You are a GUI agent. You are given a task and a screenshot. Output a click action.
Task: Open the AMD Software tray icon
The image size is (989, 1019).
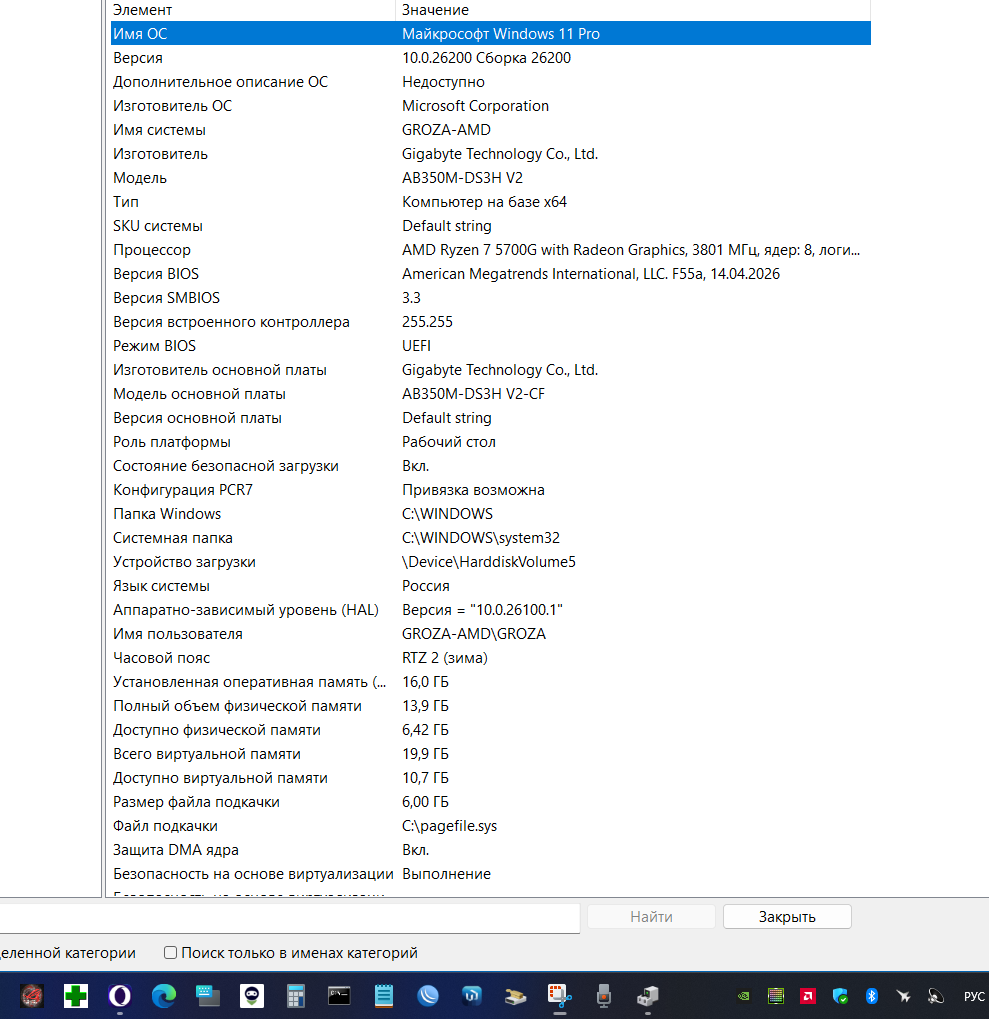point(808,996)
